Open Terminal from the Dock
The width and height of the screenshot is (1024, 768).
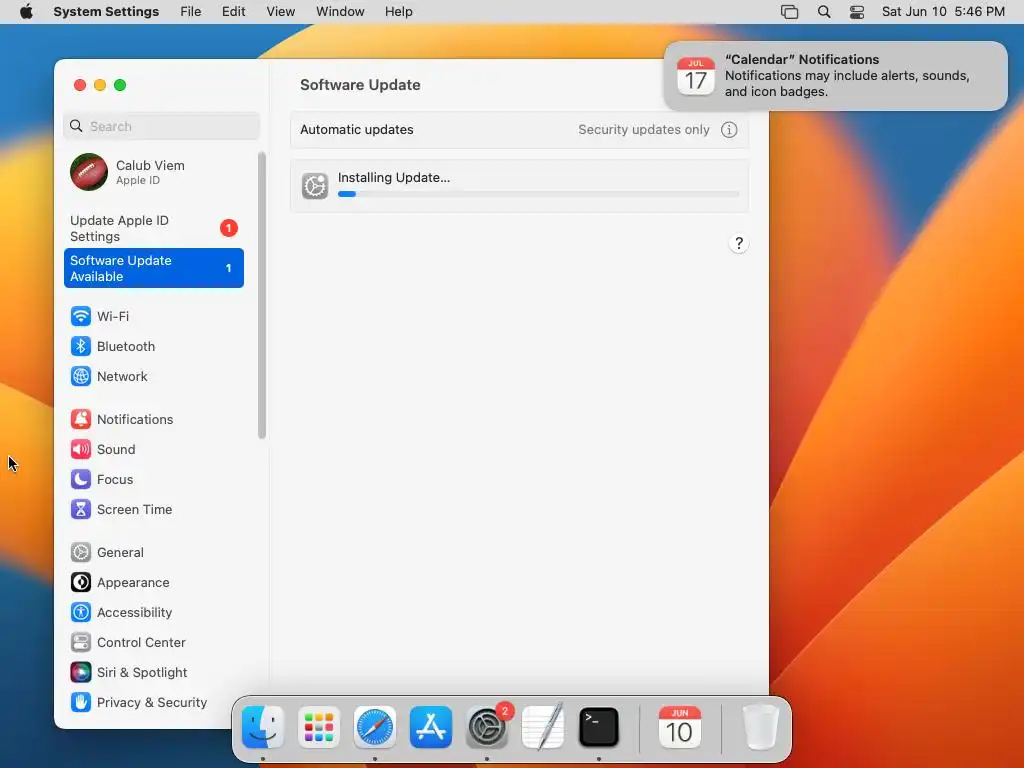(599, 727)
